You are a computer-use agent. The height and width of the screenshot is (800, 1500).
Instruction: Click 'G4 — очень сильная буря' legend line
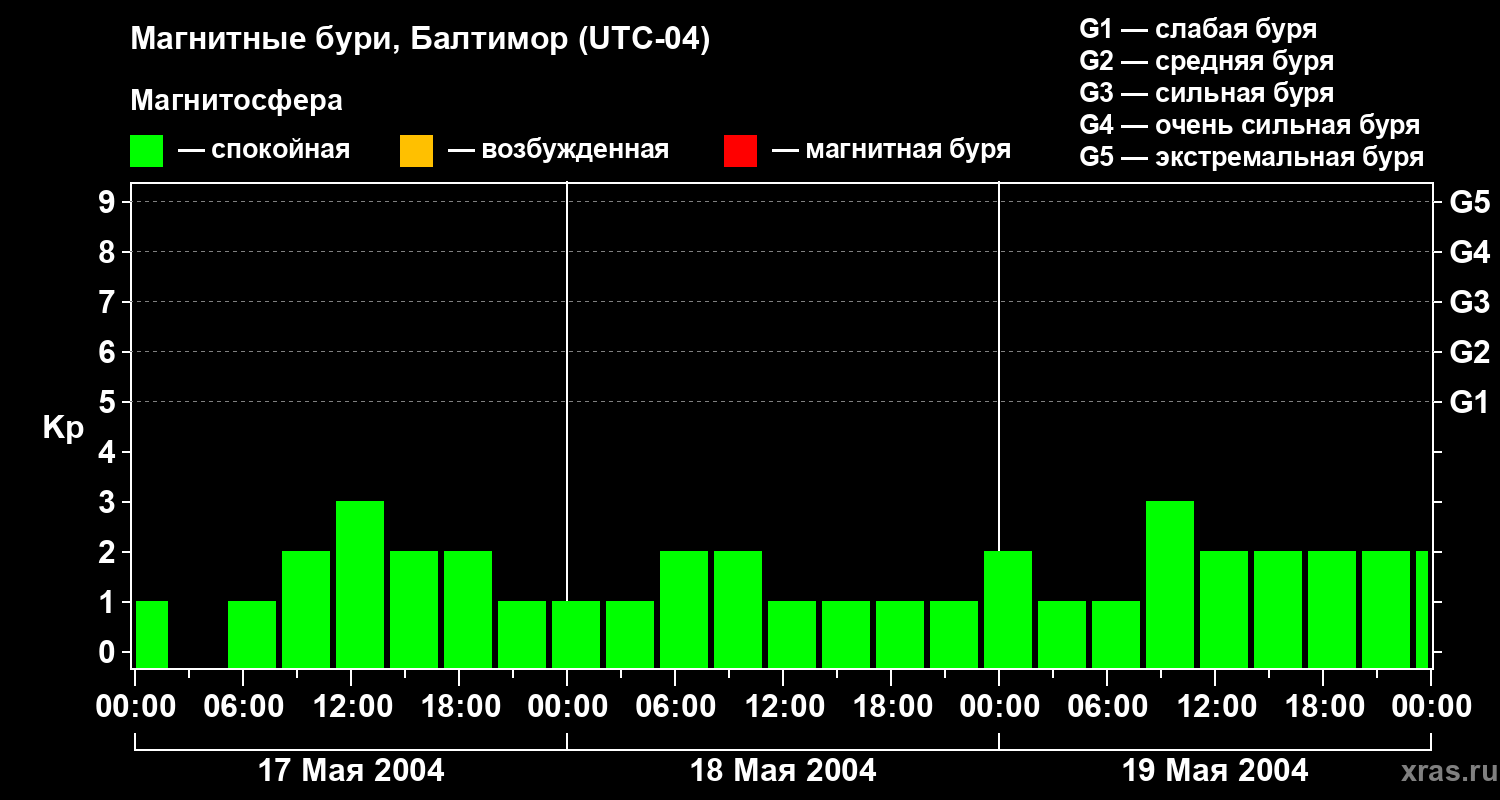[x=1249, y=125]
